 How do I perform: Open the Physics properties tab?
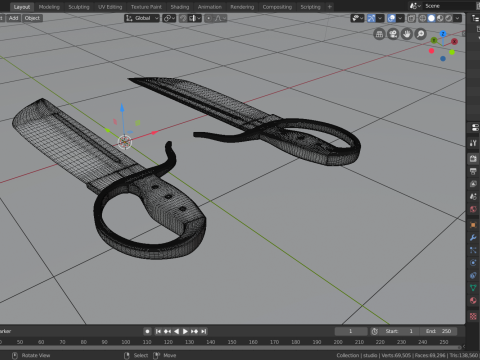pos(473,263)
